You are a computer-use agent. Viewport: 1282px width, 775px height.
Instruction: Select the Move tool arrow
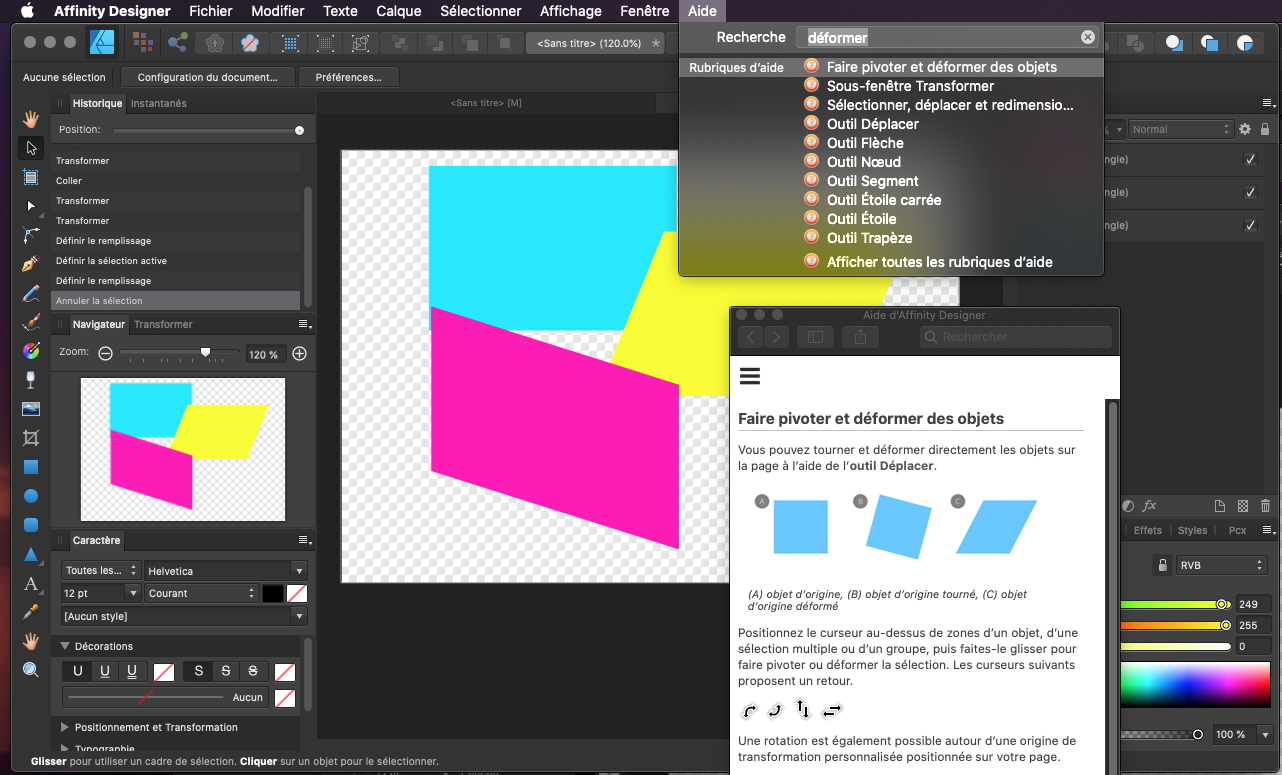(x=31, y=148)
